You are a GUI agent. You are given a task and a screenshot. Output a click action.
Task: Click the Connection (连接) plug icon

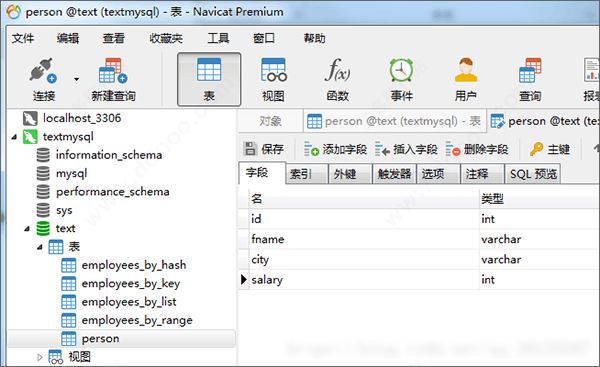[43, 70]
